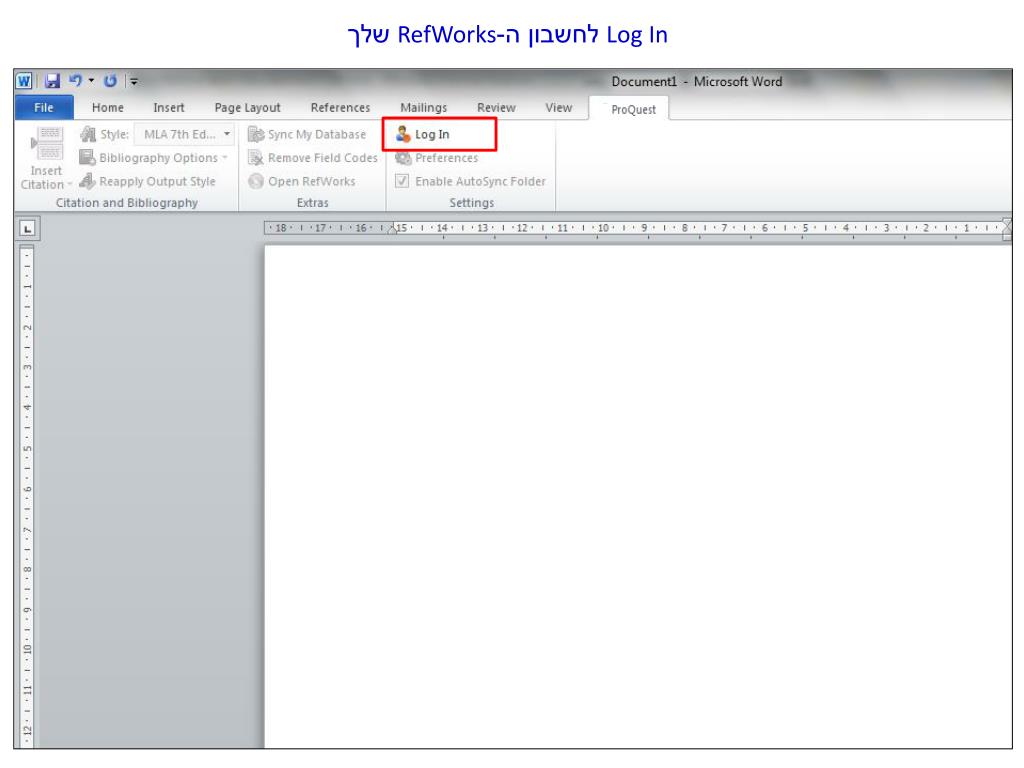Click the Bibliography Options icon

pyautogui.click(x=87, y=157)
